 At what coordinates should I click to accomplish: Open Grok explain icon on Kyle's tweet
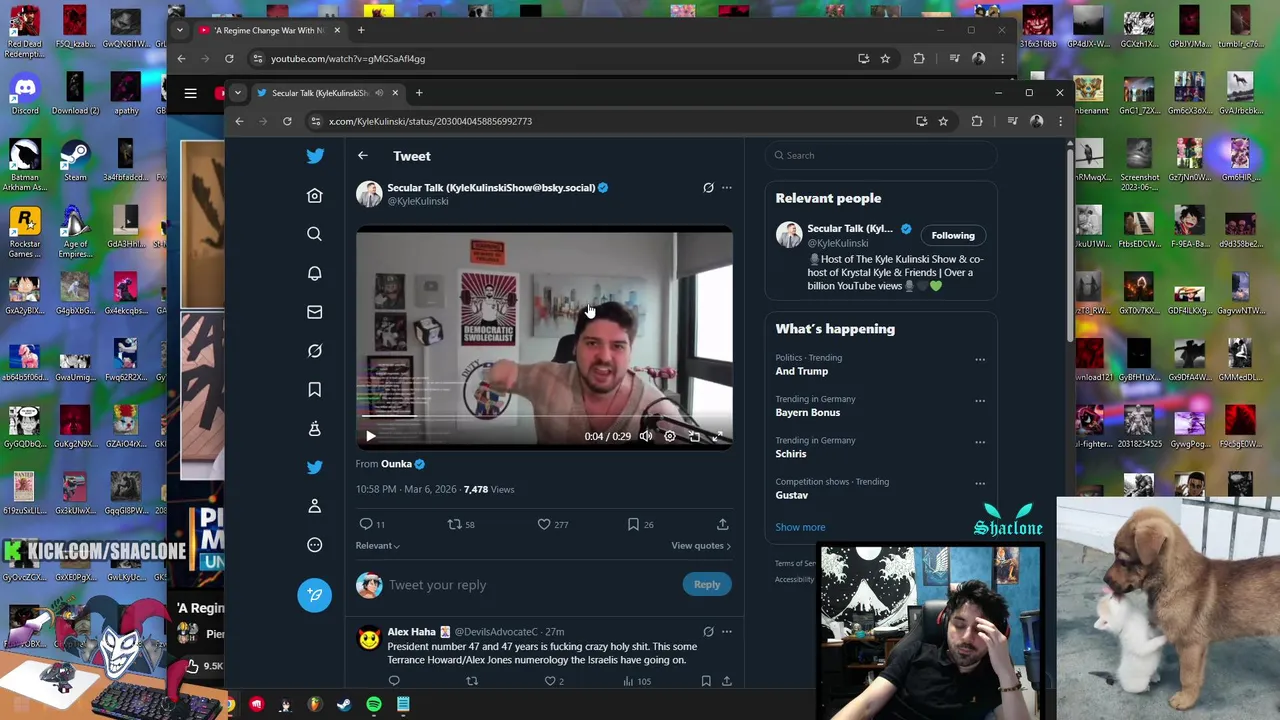tap(708, 188)
